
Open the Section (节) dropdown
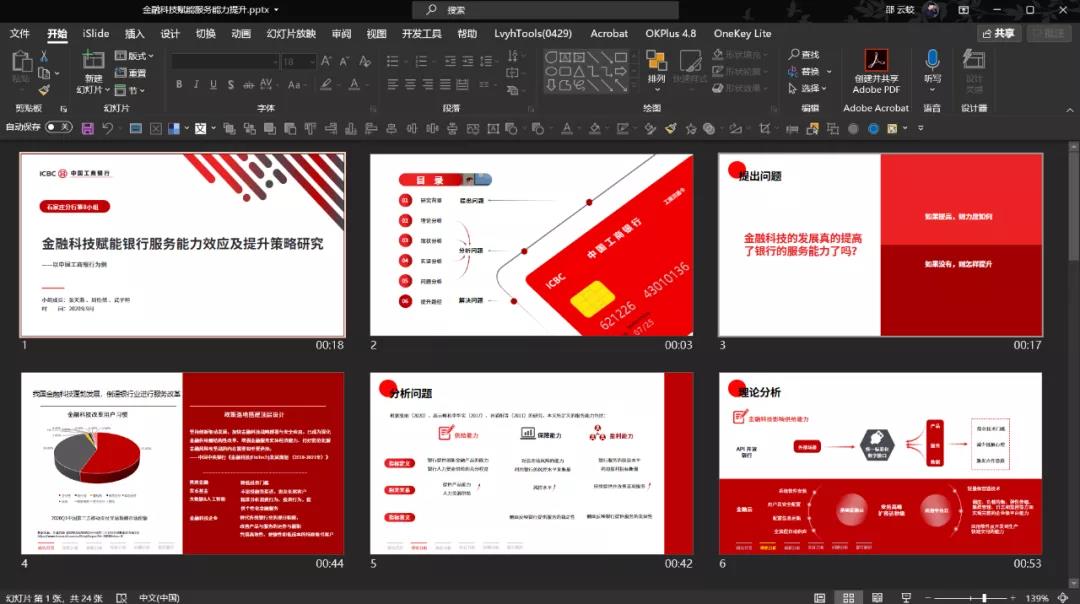(129, 90)
